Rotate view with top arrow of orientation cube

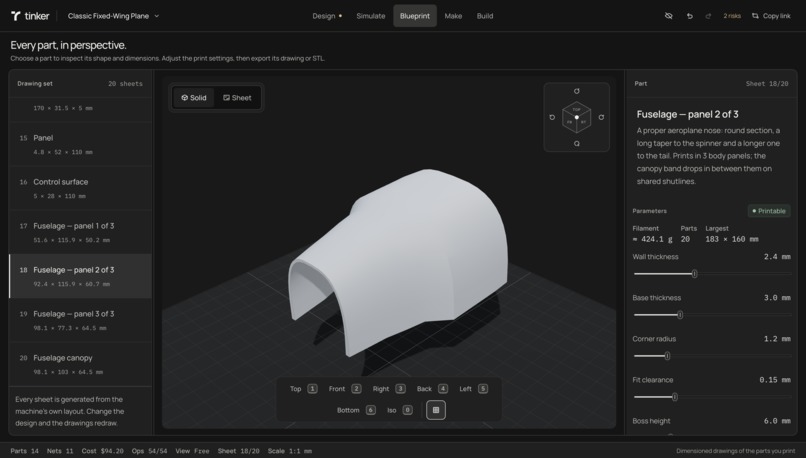click(576, 91)
